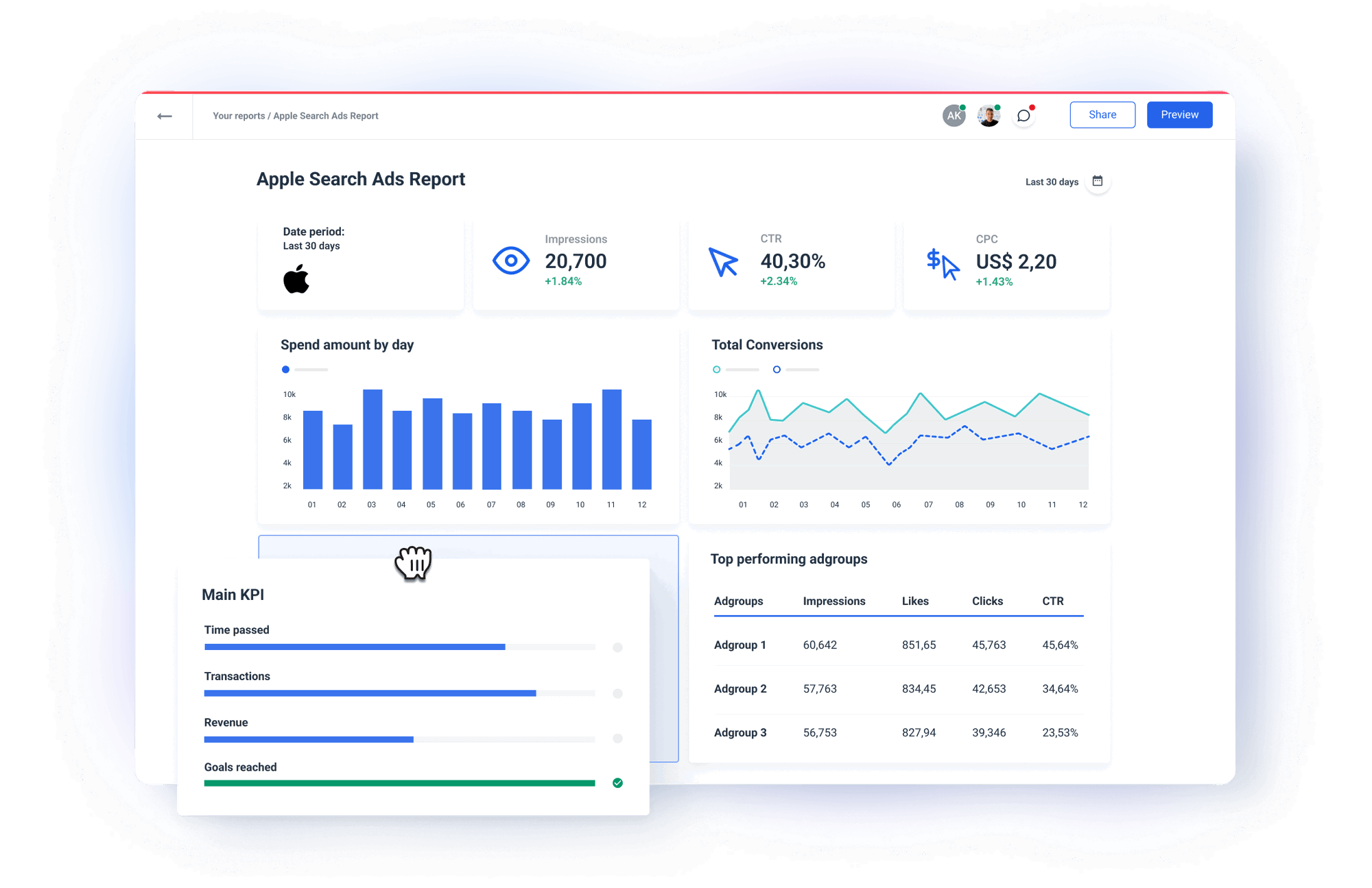Click the calendar date picker icon
The image size is (1372, 888).
[x=1098, y=181]
